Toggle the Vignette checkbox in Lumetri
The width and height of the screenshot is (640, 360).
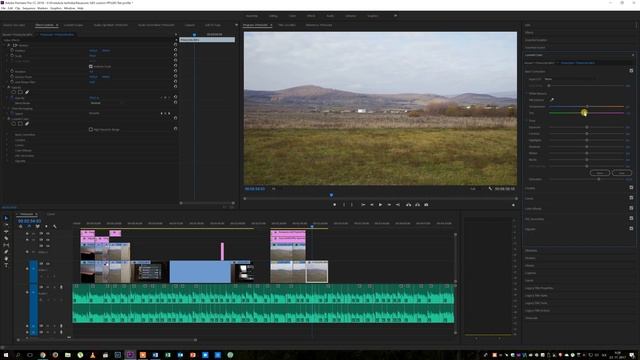click(x=631, y=228)
